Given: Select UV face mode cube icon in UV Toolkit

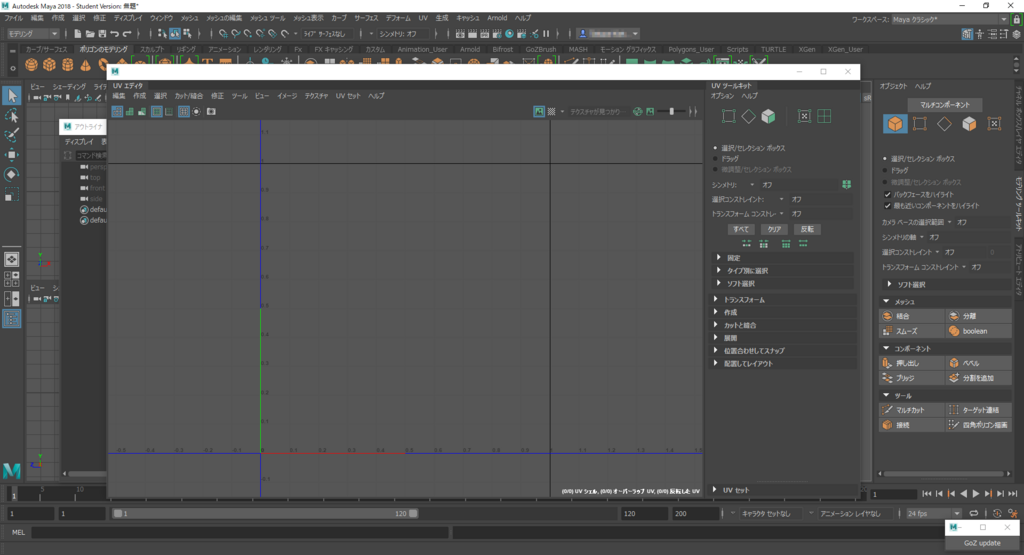Looking at the screenshot, I should coord(769,116).
